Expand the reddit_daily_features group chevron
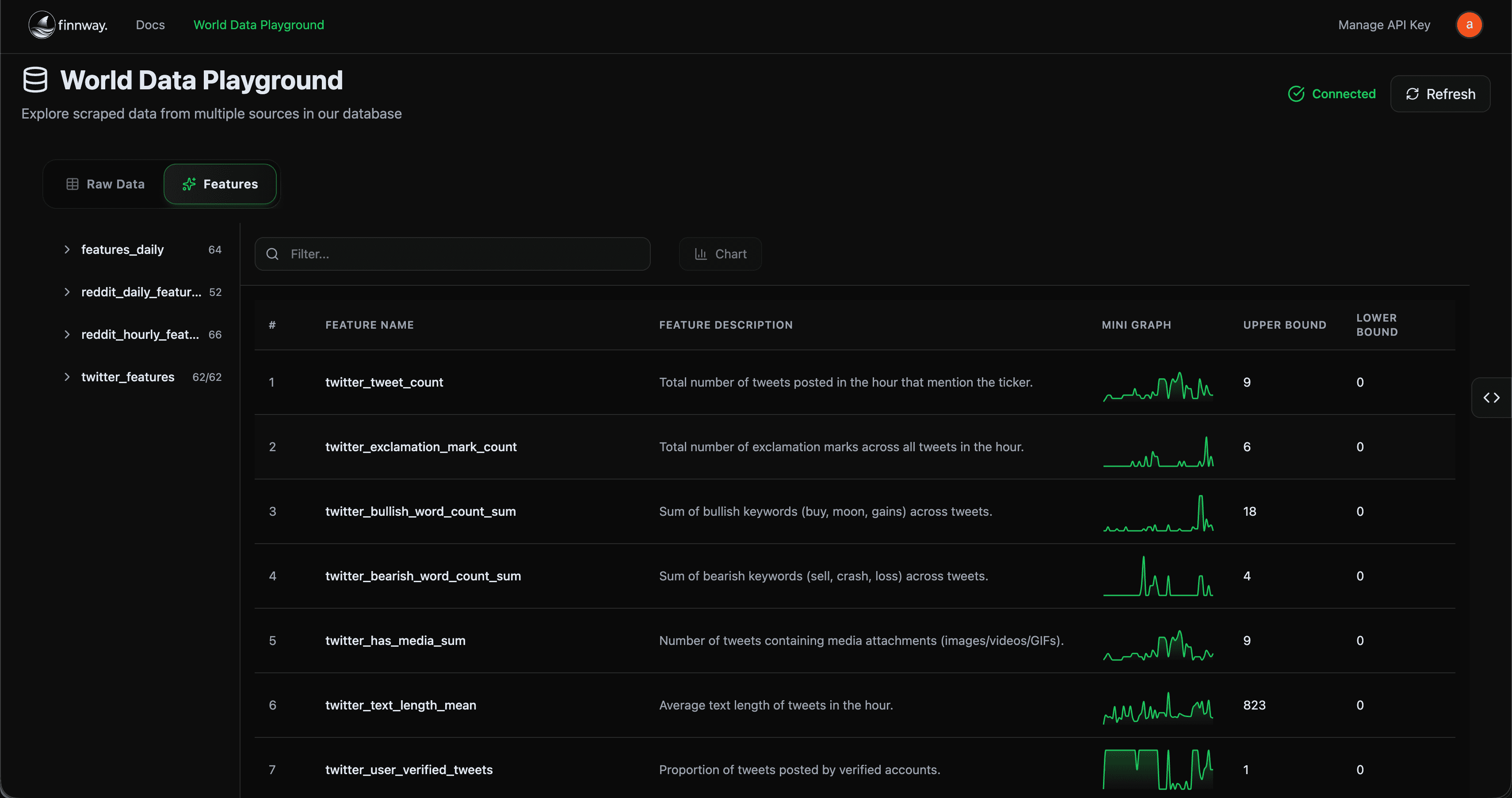The image size is (1512, 798). click(67, 292)
